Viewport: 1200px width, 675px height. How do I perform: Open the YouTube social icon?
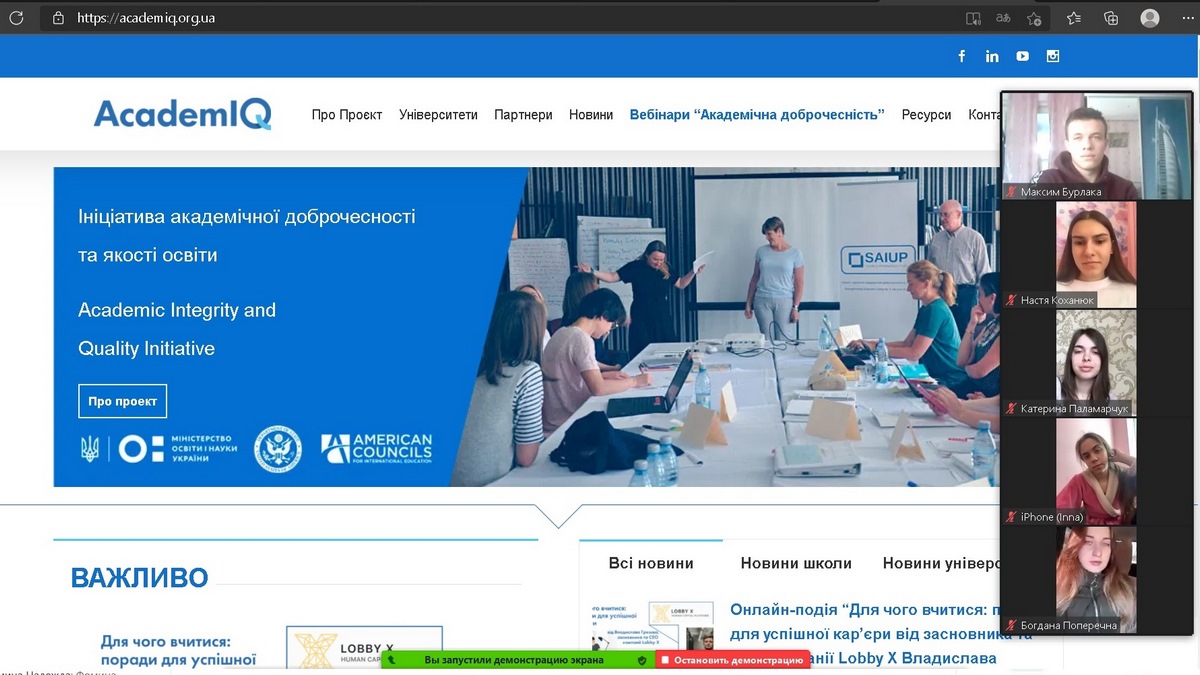tap(1022, 56)
